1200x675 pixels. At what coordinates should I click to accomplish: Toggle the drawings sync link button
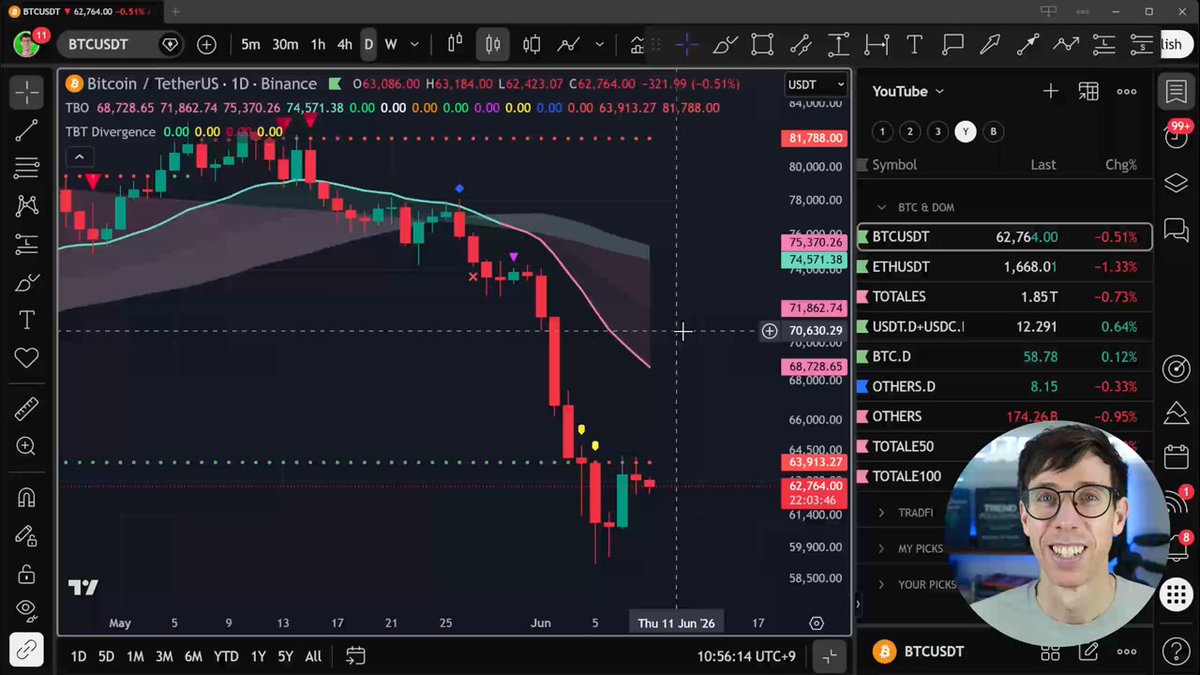tap(27, 649)
